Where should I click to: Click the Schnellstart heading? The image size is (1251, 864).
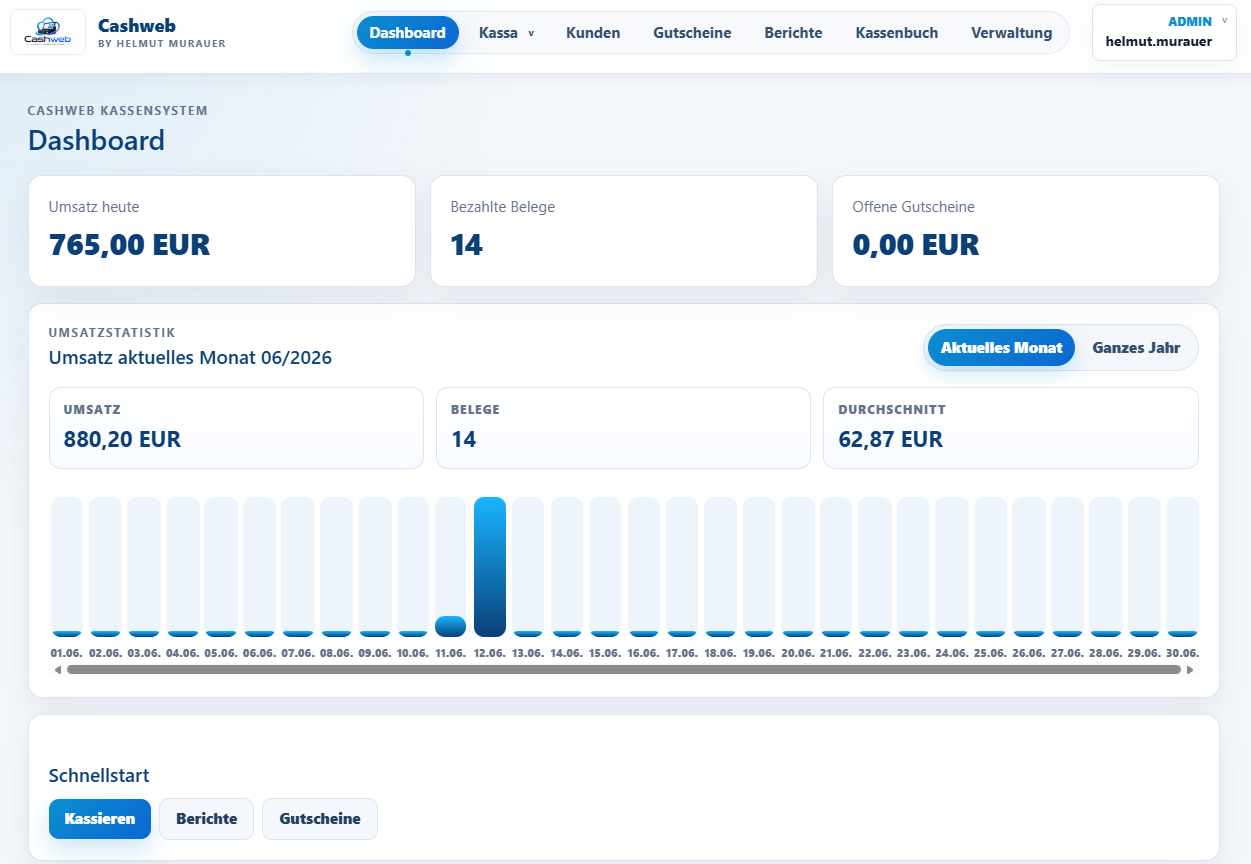pos(99,775)
